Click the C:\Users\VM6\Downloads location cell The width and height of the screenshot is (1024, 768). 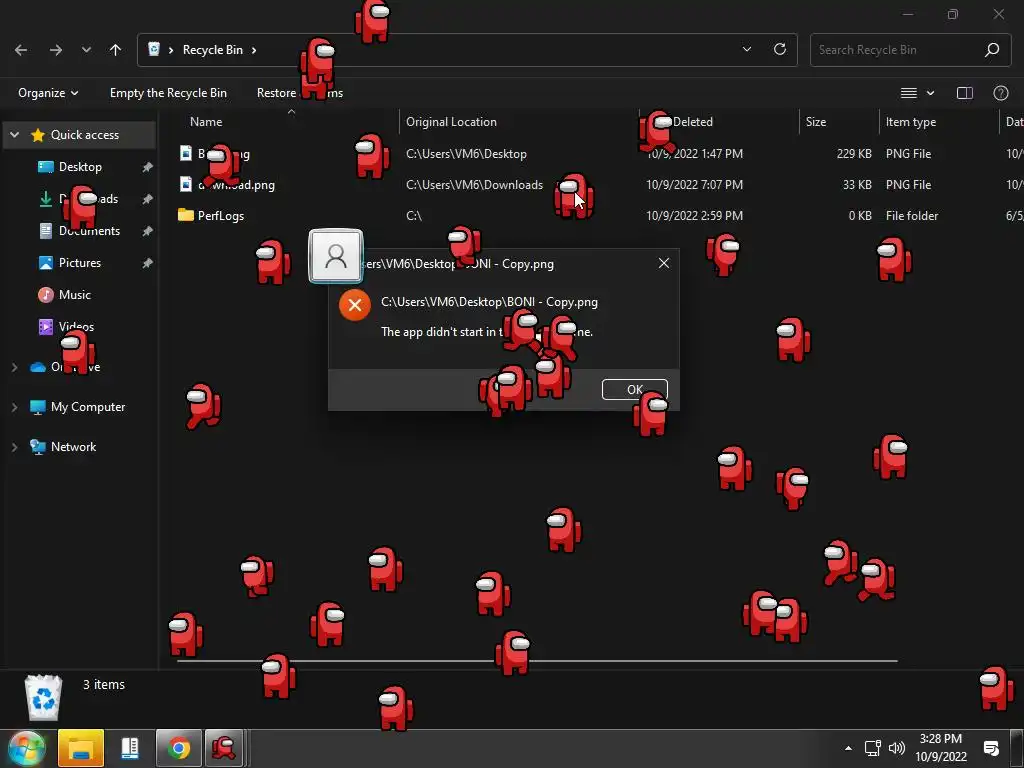pos(474,185)
